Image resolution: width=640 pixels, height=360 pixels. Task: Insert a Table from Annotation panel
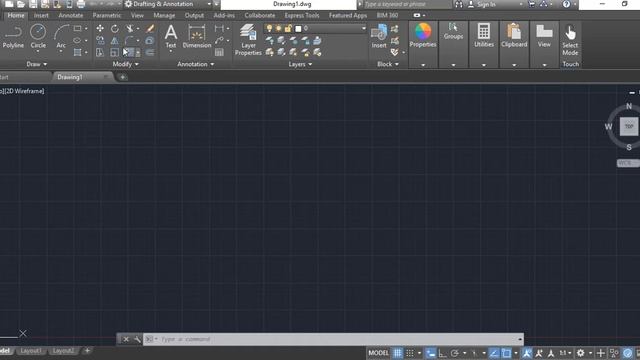[x=219, y=52]
